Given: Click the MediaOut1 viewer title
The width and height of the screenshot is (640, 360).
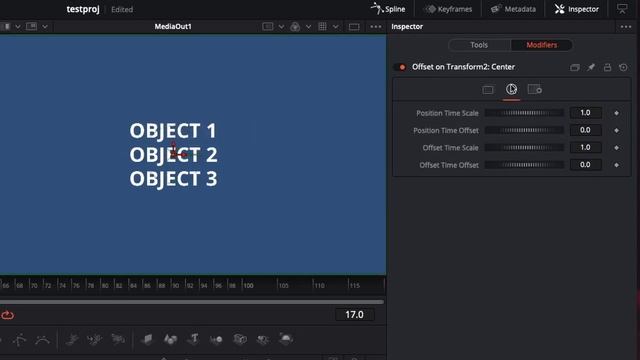Looking at the screenshot, I should click(173, 27).
